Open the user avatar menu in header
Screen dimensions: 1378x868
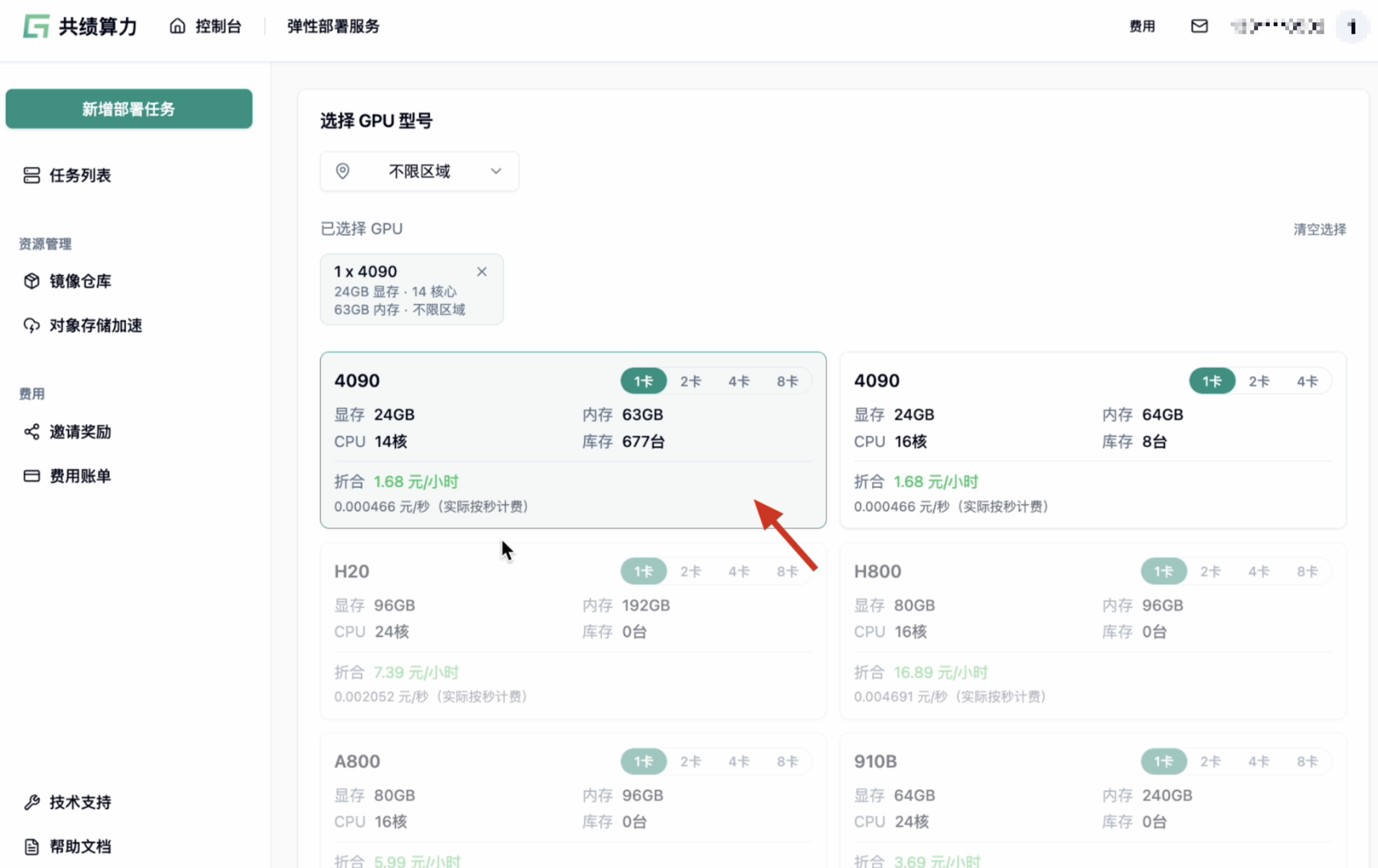[1353, 27]
